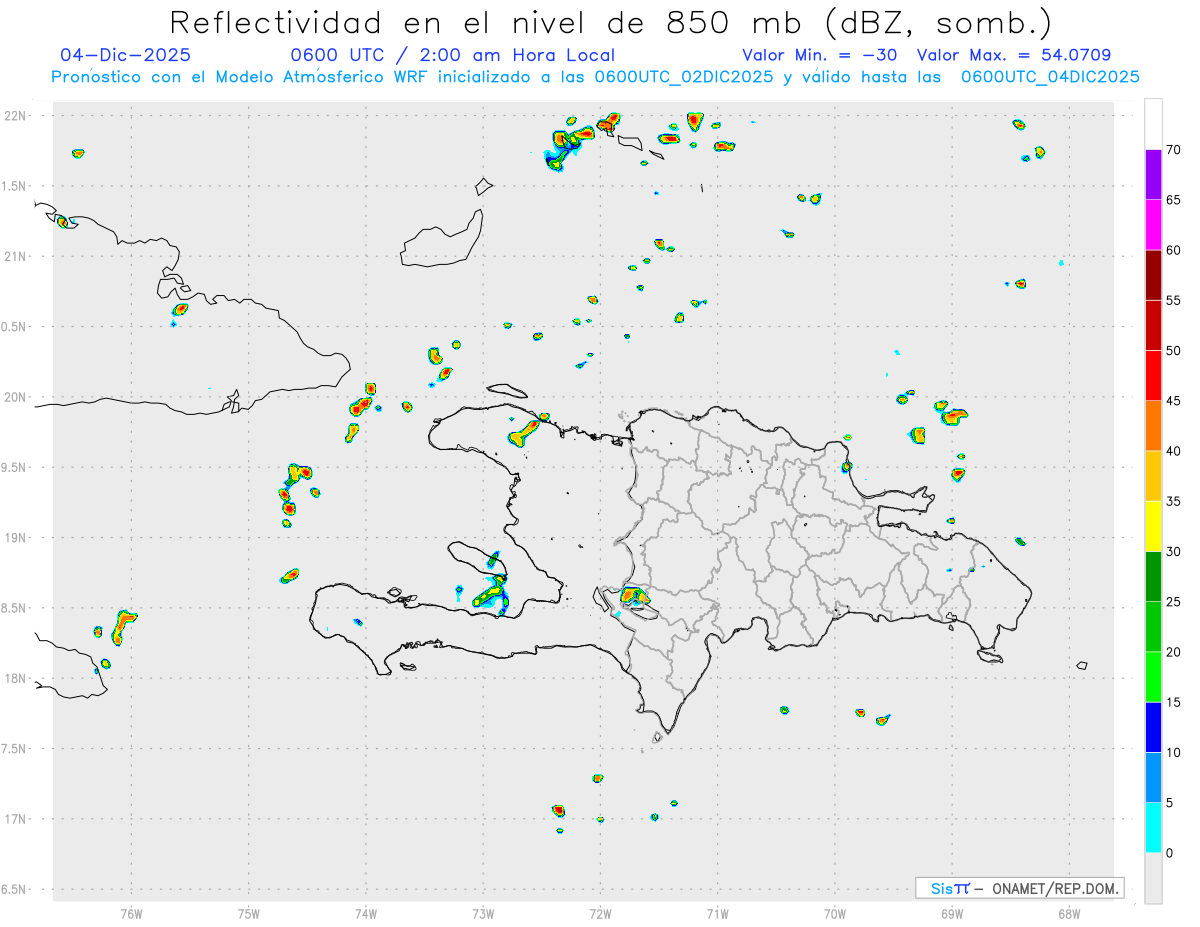Click the '50' value on the colorbar scale
1200x927 pixels.
pos(1174,351)
